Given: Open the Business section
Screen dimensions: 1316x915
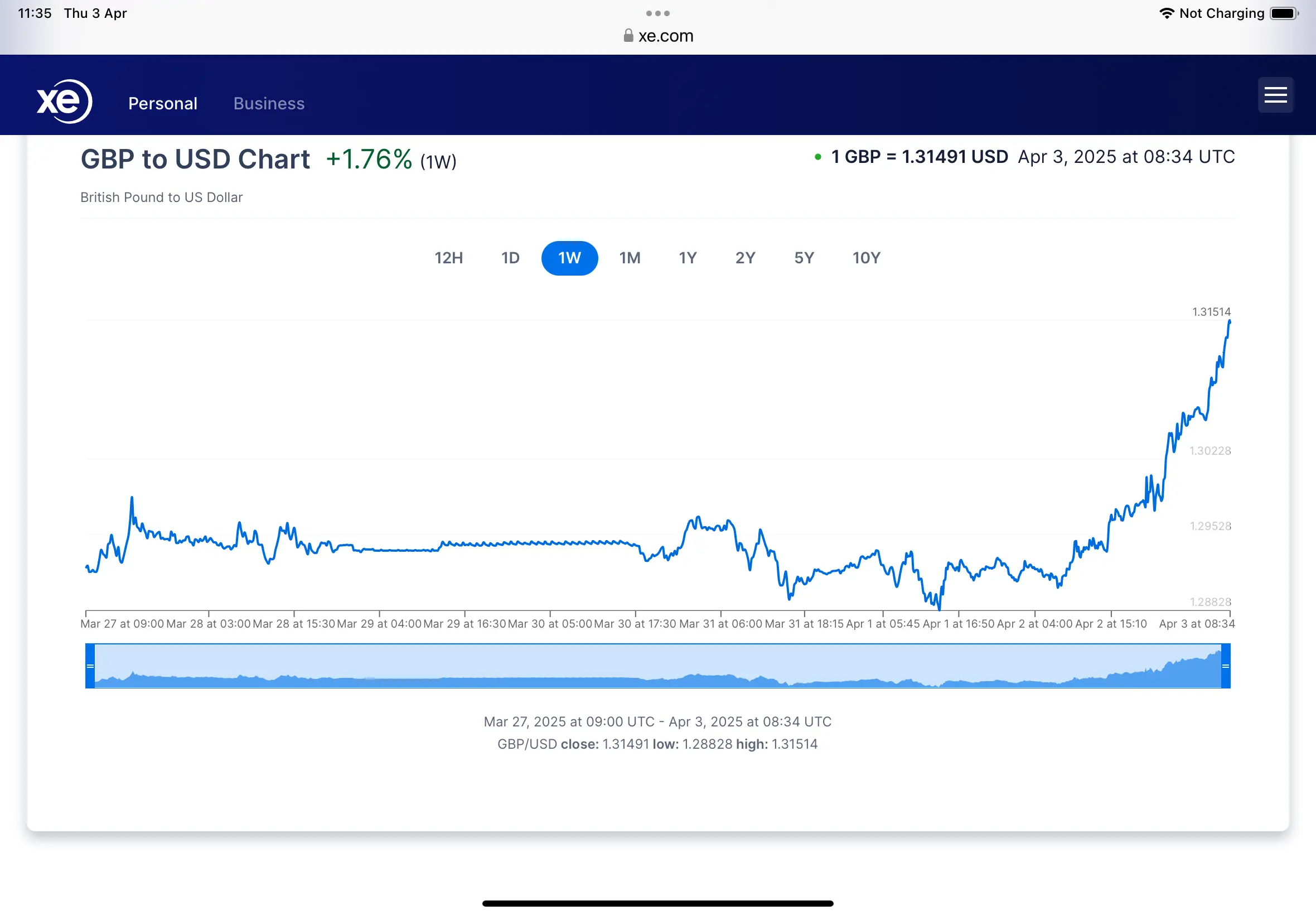Looking at the screenshot, I should point(269,104).
